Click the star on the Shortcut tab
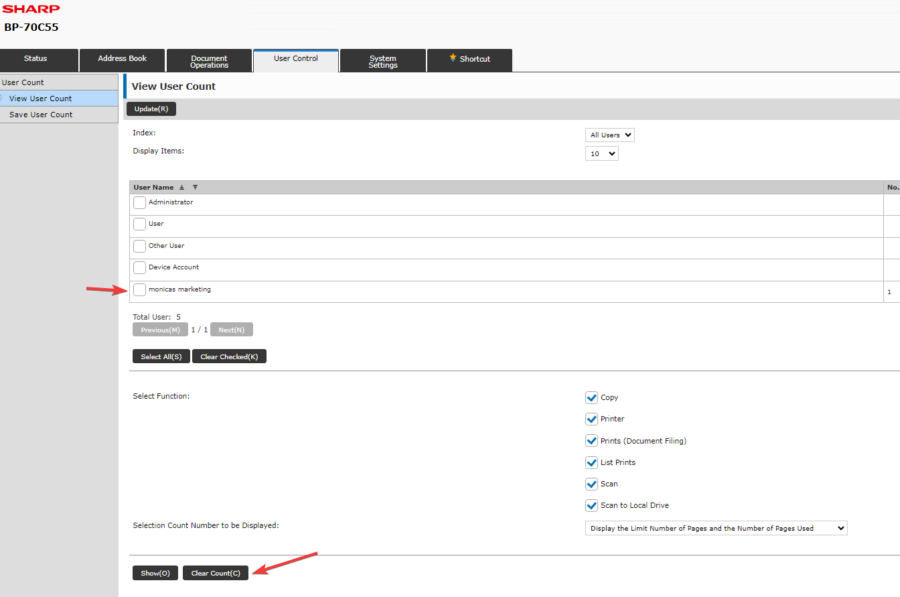 point(452,60)
